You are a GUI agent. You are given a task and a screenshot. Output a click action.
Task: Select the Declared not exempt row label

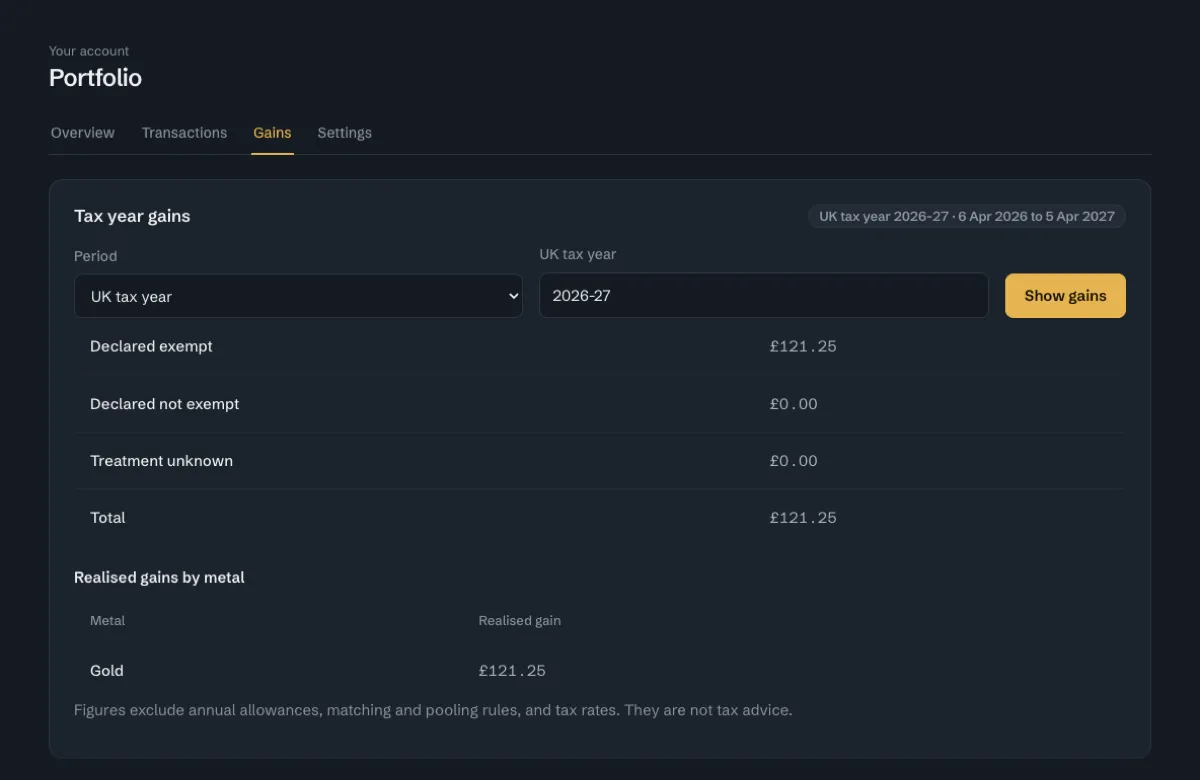click(165, 404)
